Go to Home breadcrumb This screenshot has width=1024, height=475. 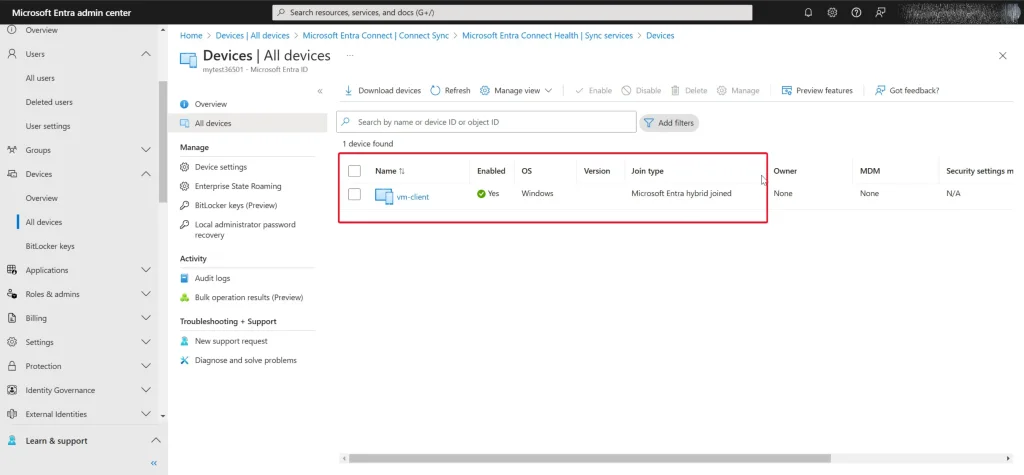(191, 36)
